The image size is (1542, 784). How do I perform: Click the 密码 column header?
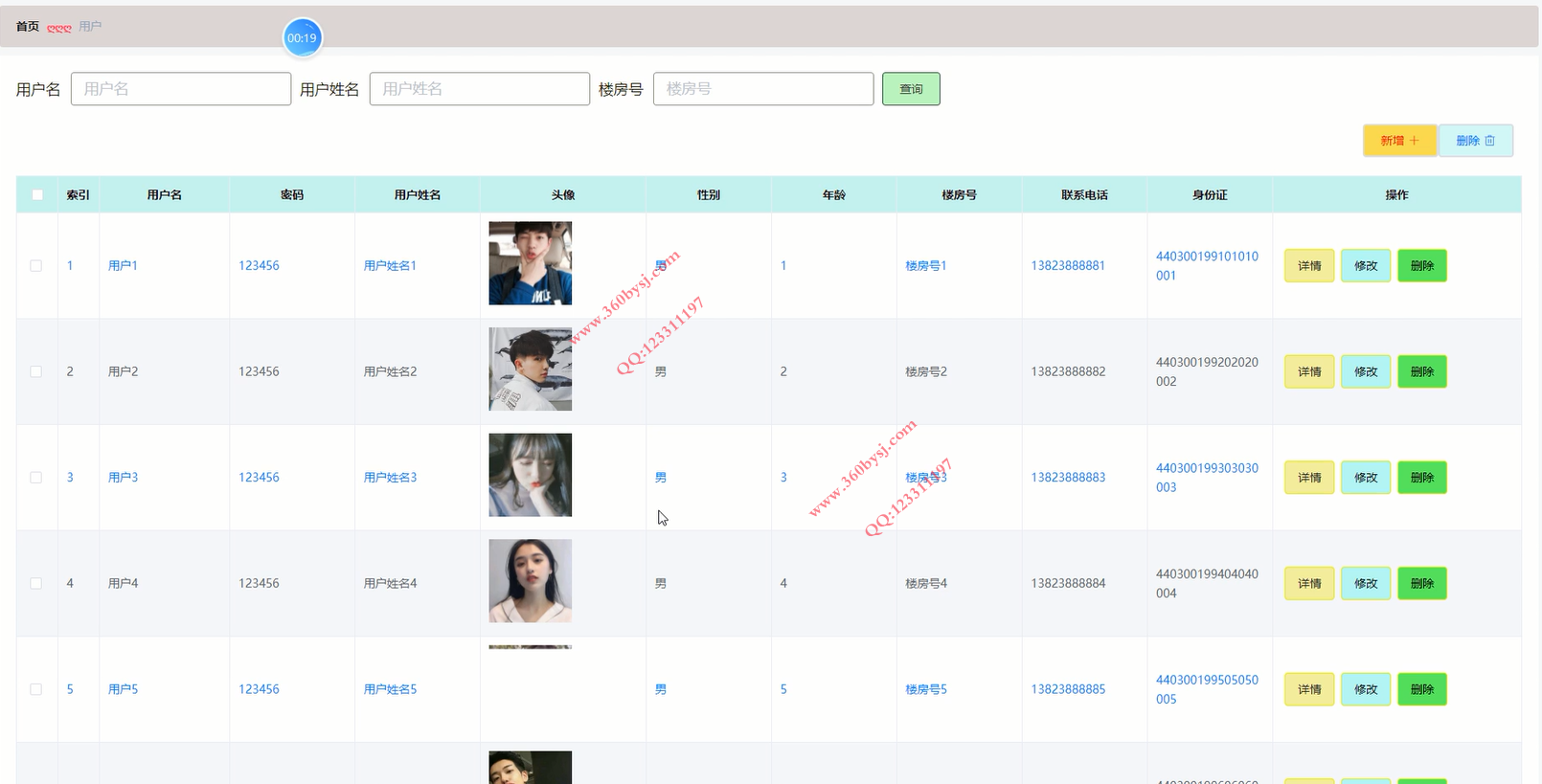click(292, 194)
